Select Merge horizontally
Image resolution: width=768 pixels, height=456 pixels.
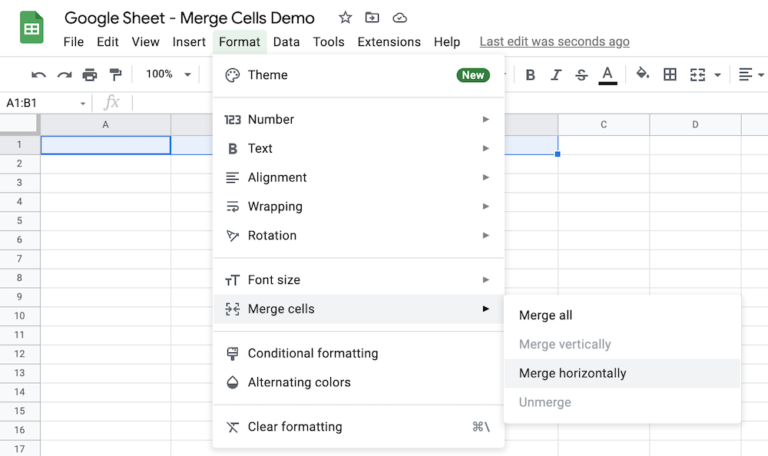pos(622,373)
